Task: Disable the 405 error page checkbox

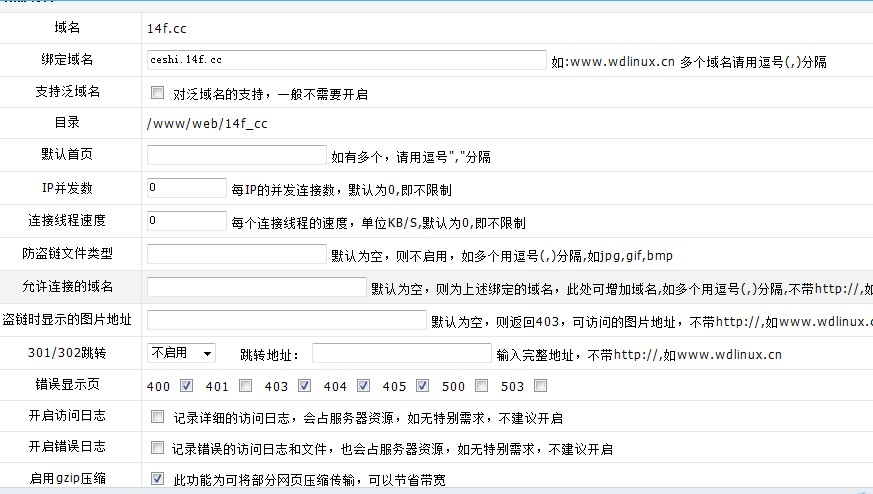Action: click(422, 385)
